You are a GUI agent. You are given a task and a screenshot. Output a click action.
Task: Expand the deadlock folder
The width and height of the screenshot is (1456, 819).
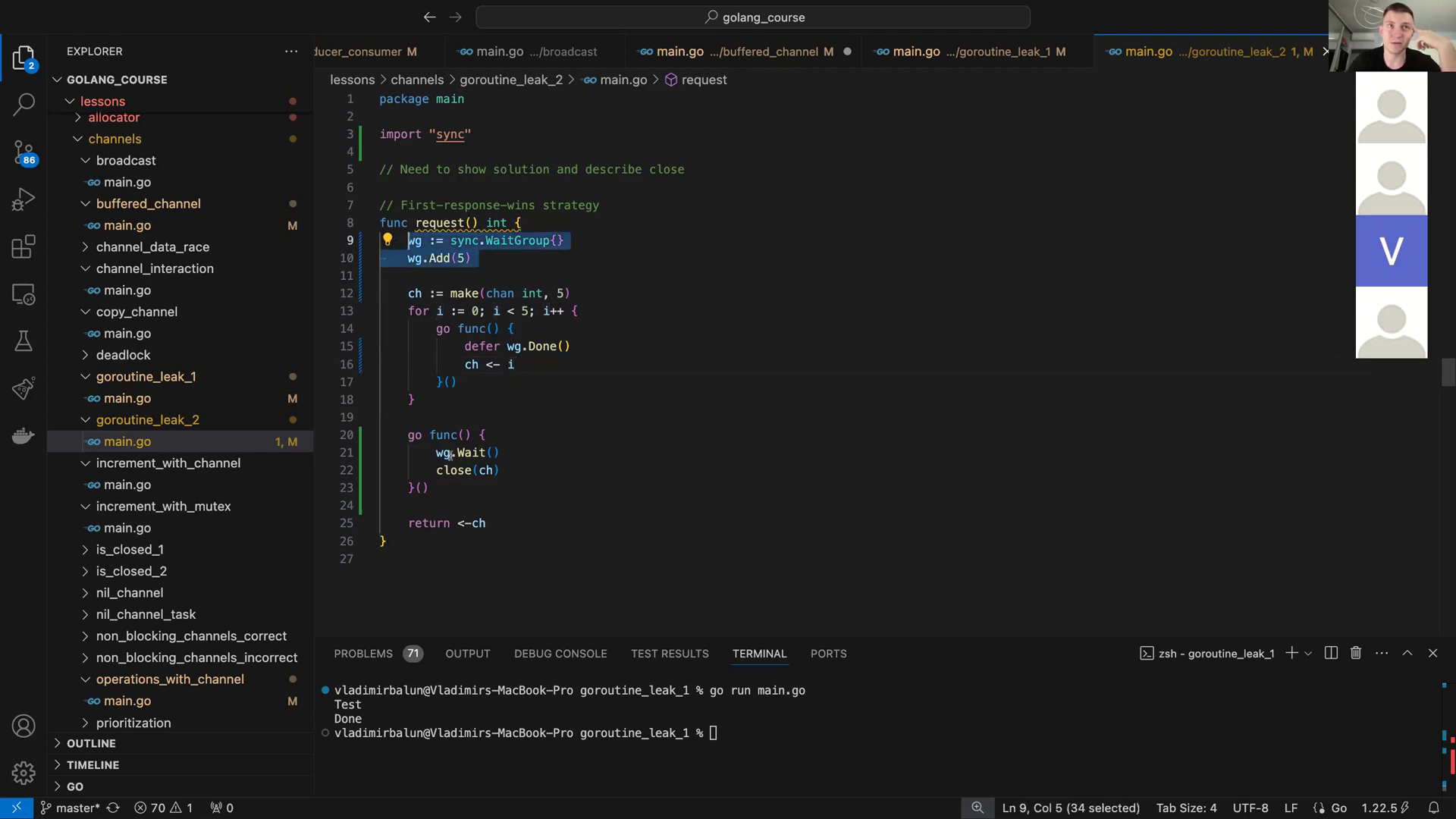click(123, 355)
